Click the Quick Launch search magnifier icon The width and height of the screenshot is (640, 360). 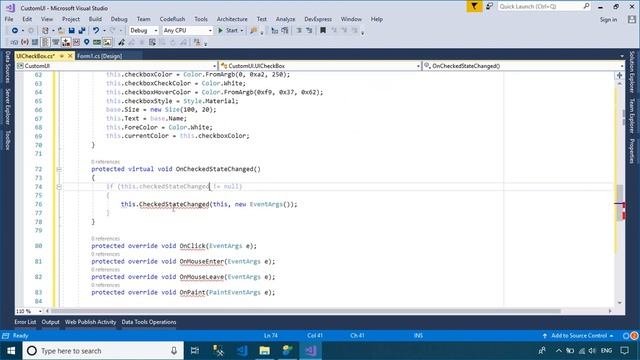pos(586,6)
